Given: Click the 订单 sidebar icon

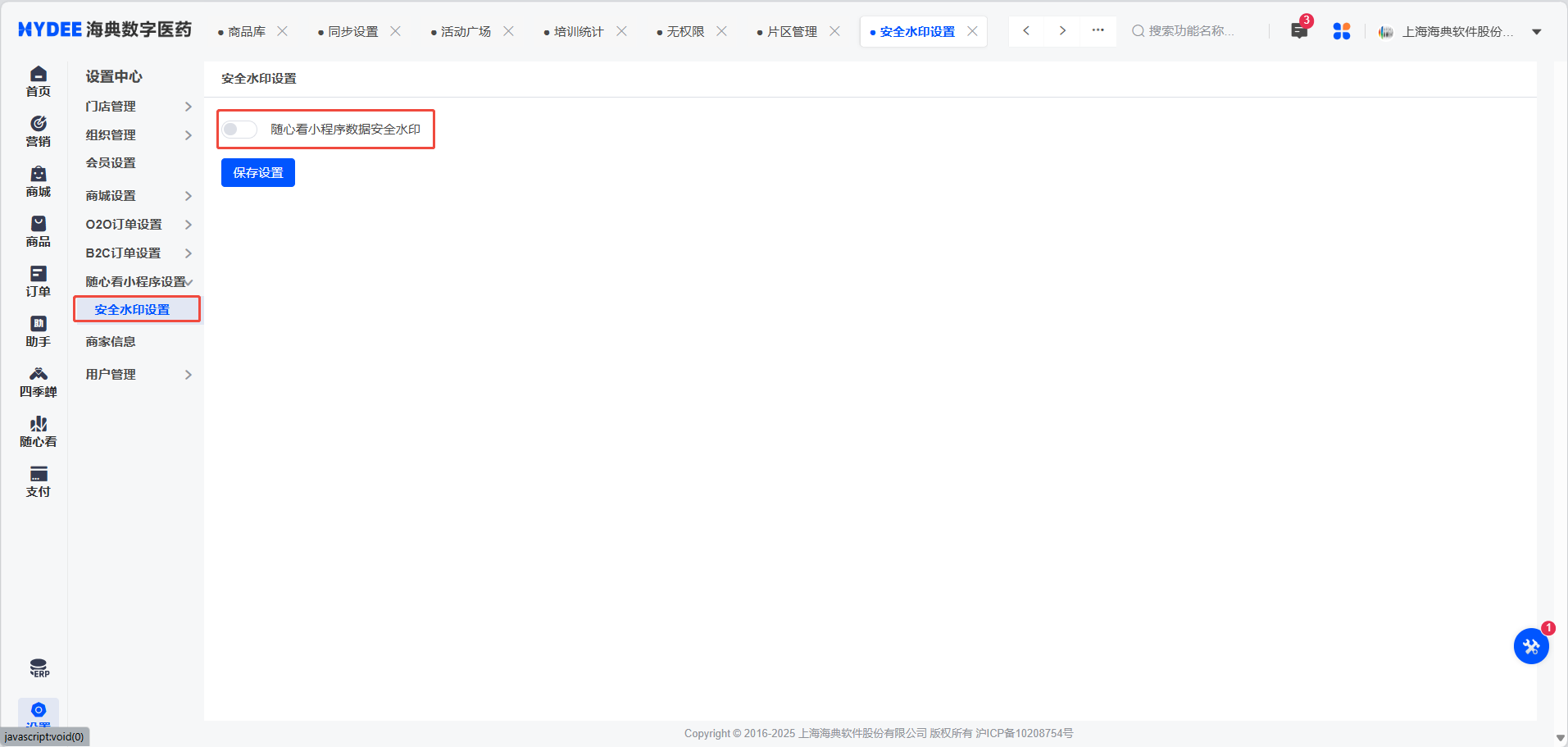Looking at the screenshot, I should pyautogui.click(x=38, y=280).
